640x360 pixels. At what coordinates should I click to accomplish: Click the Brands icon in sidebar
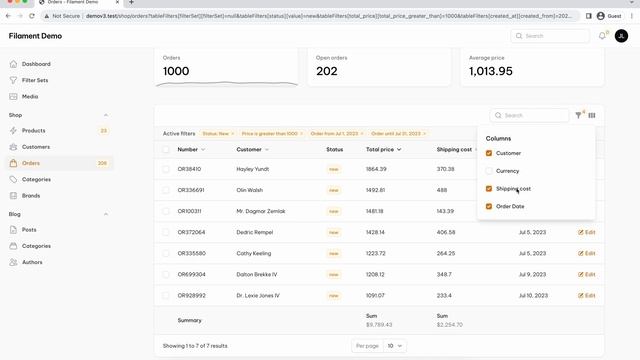(x=13, y=196)
